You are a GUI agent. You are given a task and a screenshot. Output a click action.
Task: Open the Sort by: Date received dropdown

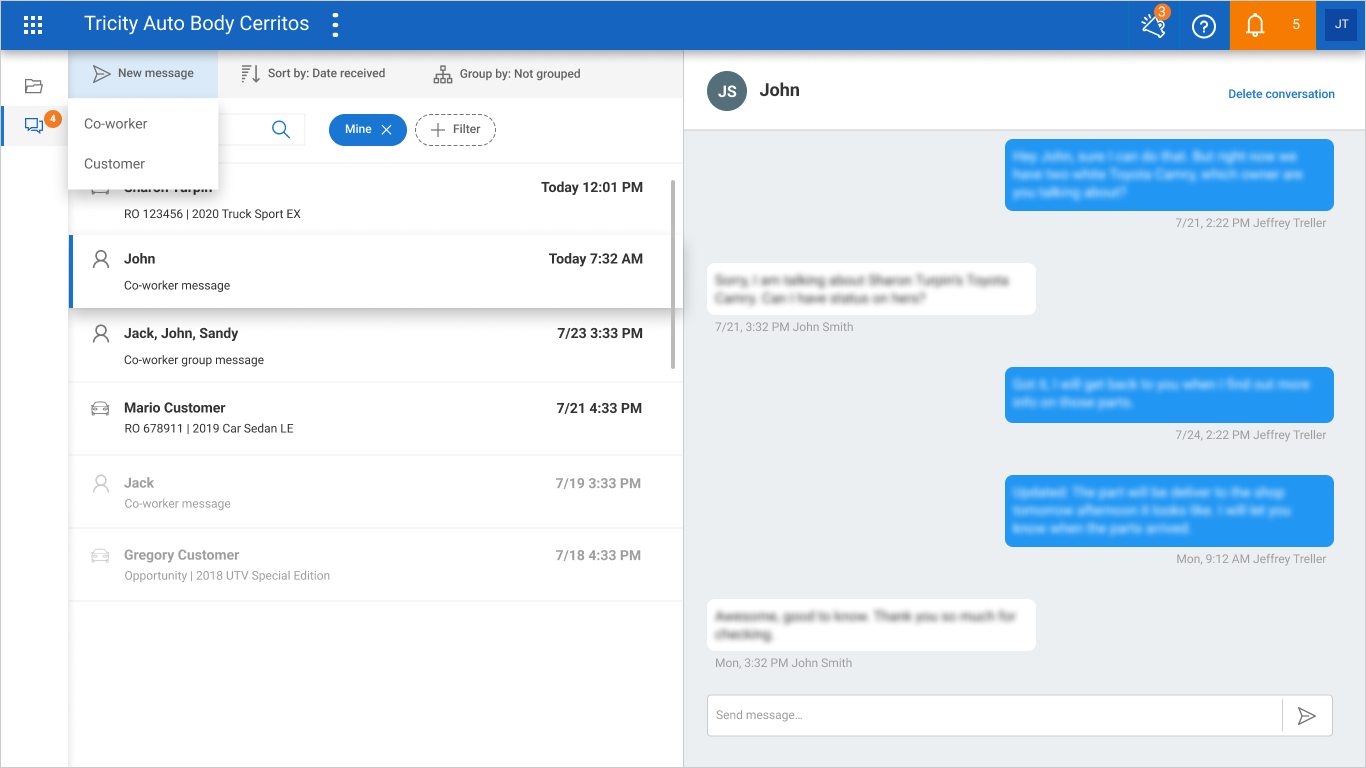click(313, 74)
